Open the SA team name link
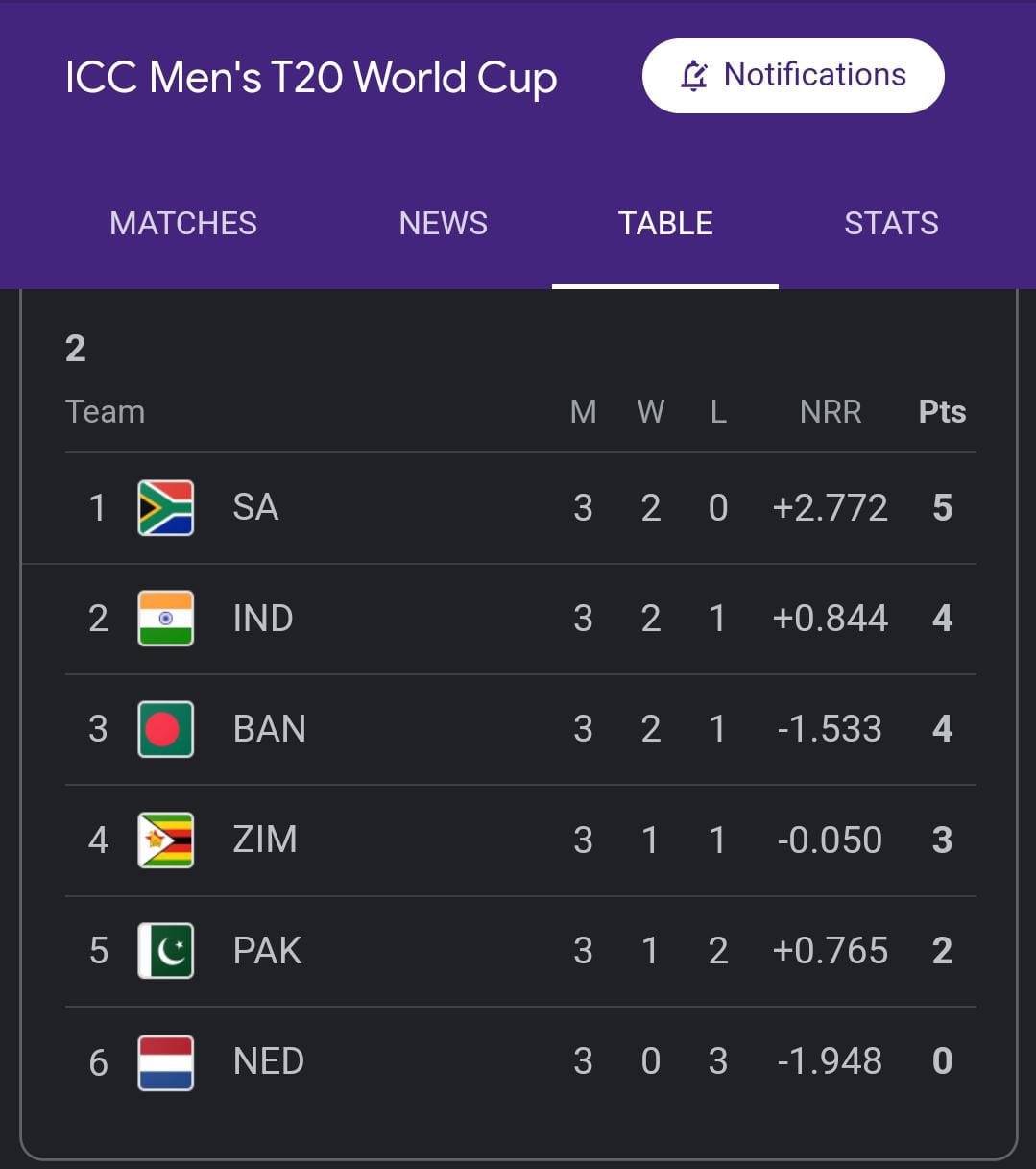Viewport: 1036px width, 1169px height. 255,507
